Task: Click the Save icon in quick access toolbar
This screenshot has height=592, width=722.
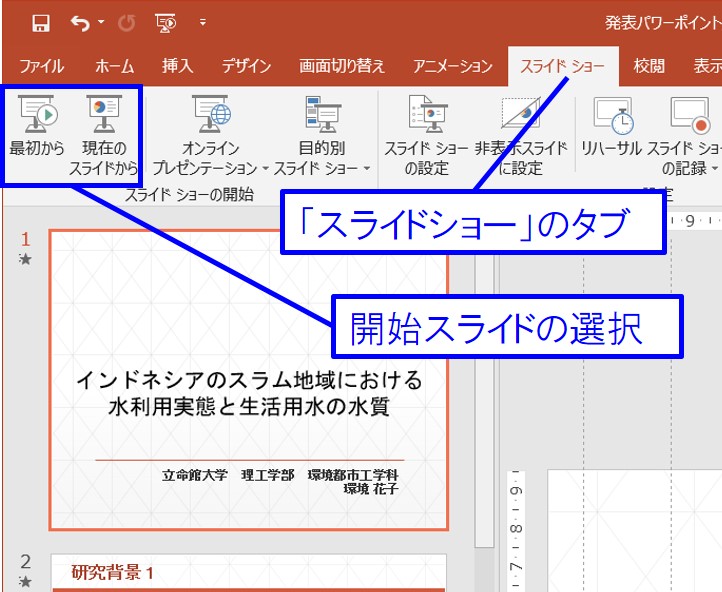Action: pyautogui.click(x=41, y=22)
